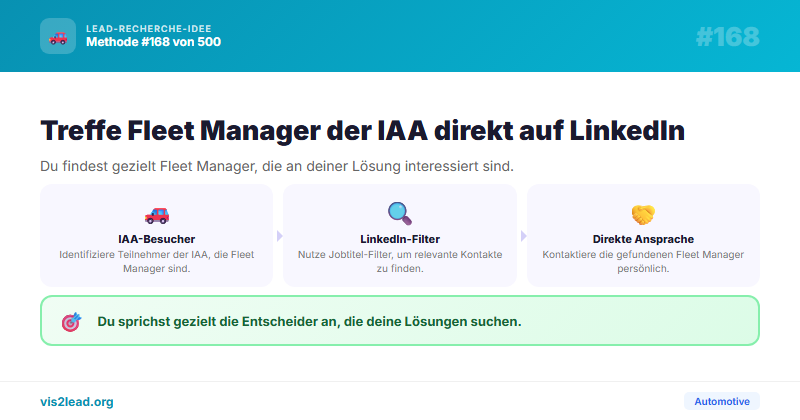Image resolution: width=800 pixels, height=420 pixels.
Task: Click the target icon in the green banner
Action: point(71,322)
